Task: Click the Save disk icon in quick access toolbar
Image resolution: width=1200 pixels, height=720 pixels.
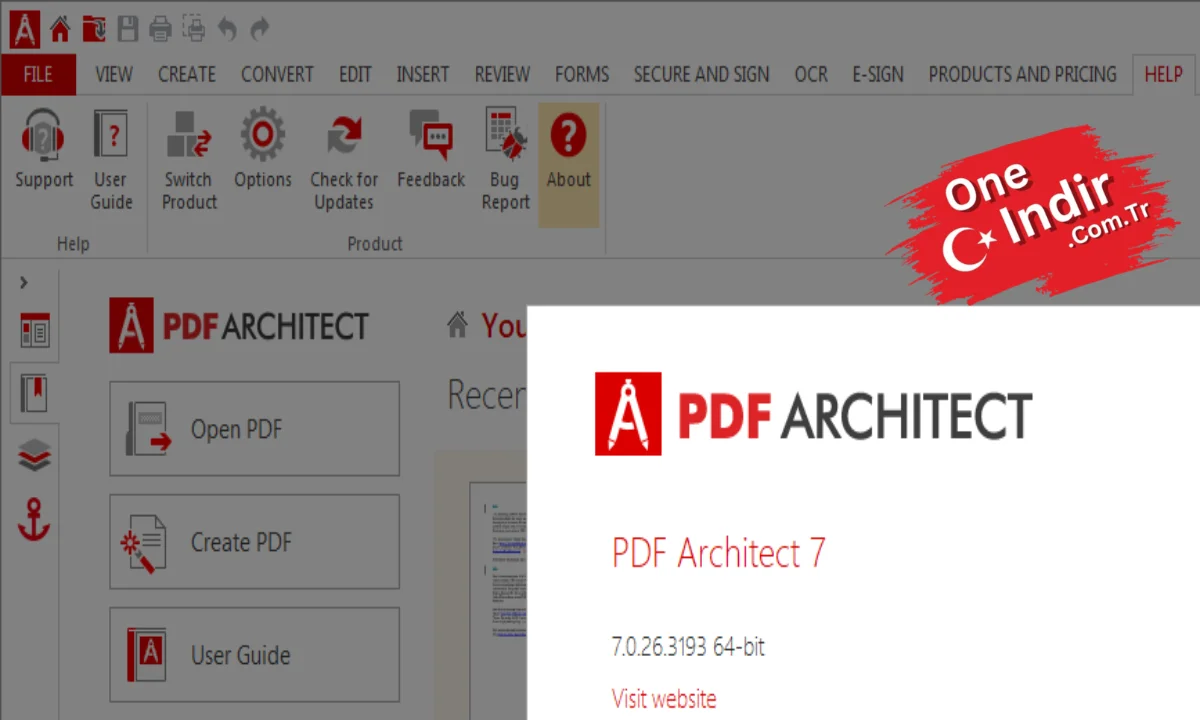Action: (x=127, y=30)
